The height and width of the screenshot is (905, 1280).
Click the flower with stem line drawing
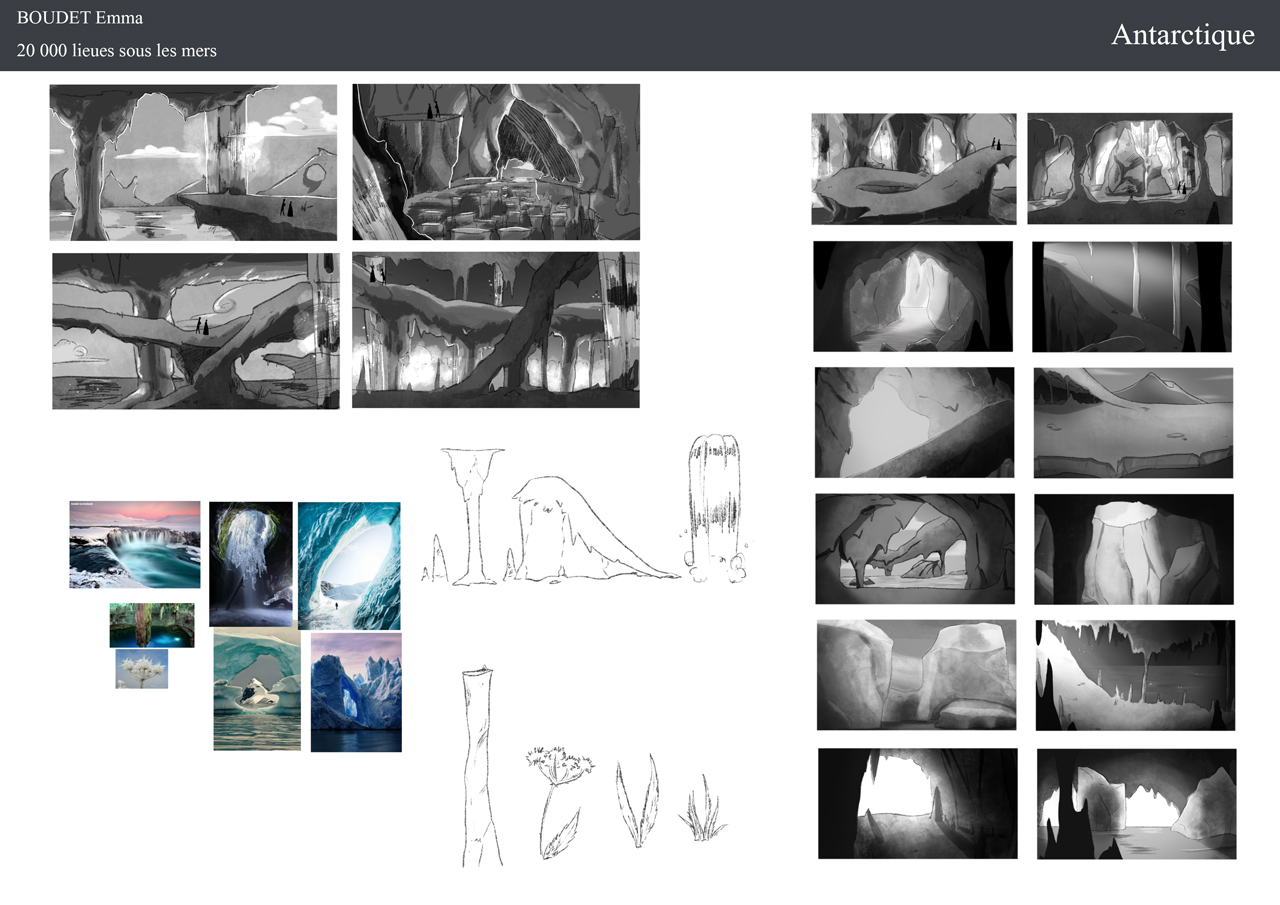coord(561,801)
